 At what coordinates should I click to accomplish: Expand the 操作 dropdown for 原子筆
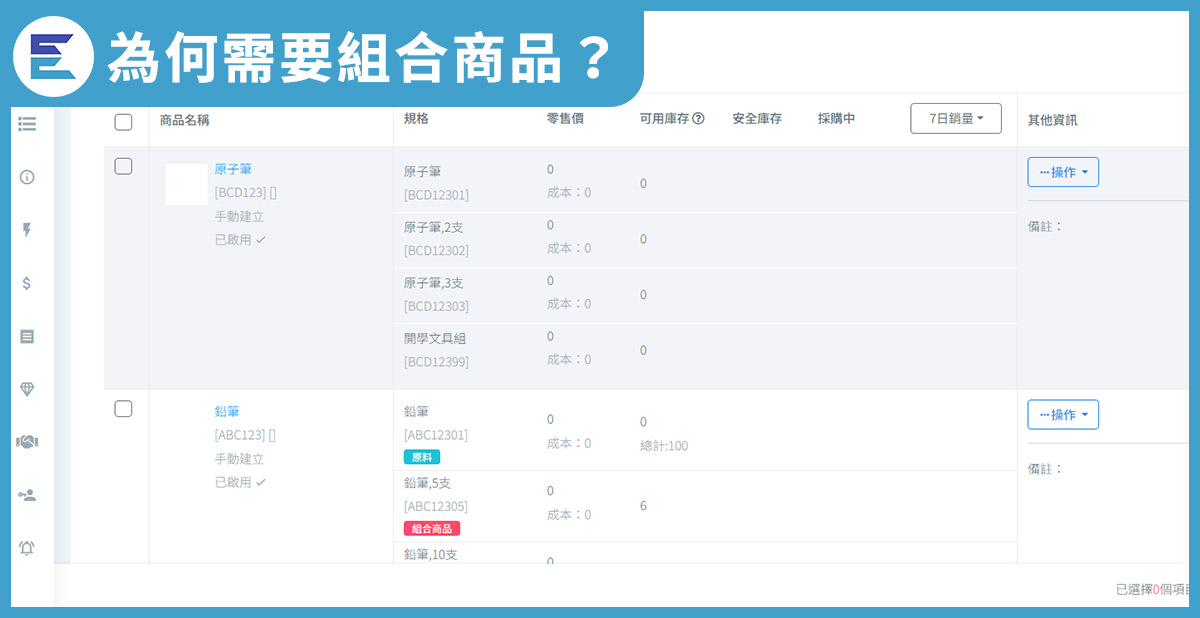(x=1062, y=172)
